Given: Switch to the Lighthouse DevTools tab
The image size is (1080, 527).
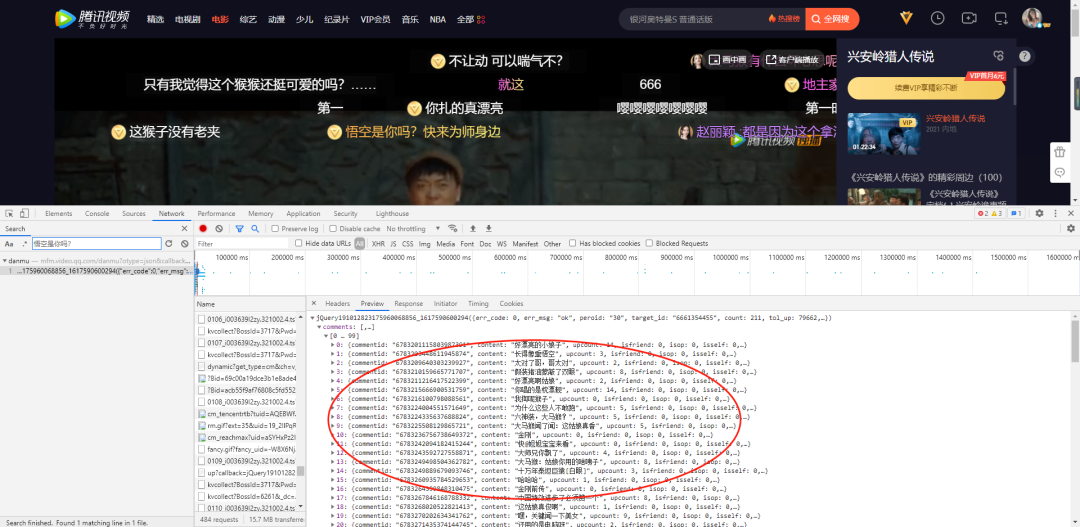Looking at the screenshot, I should (x=392, y=214).
